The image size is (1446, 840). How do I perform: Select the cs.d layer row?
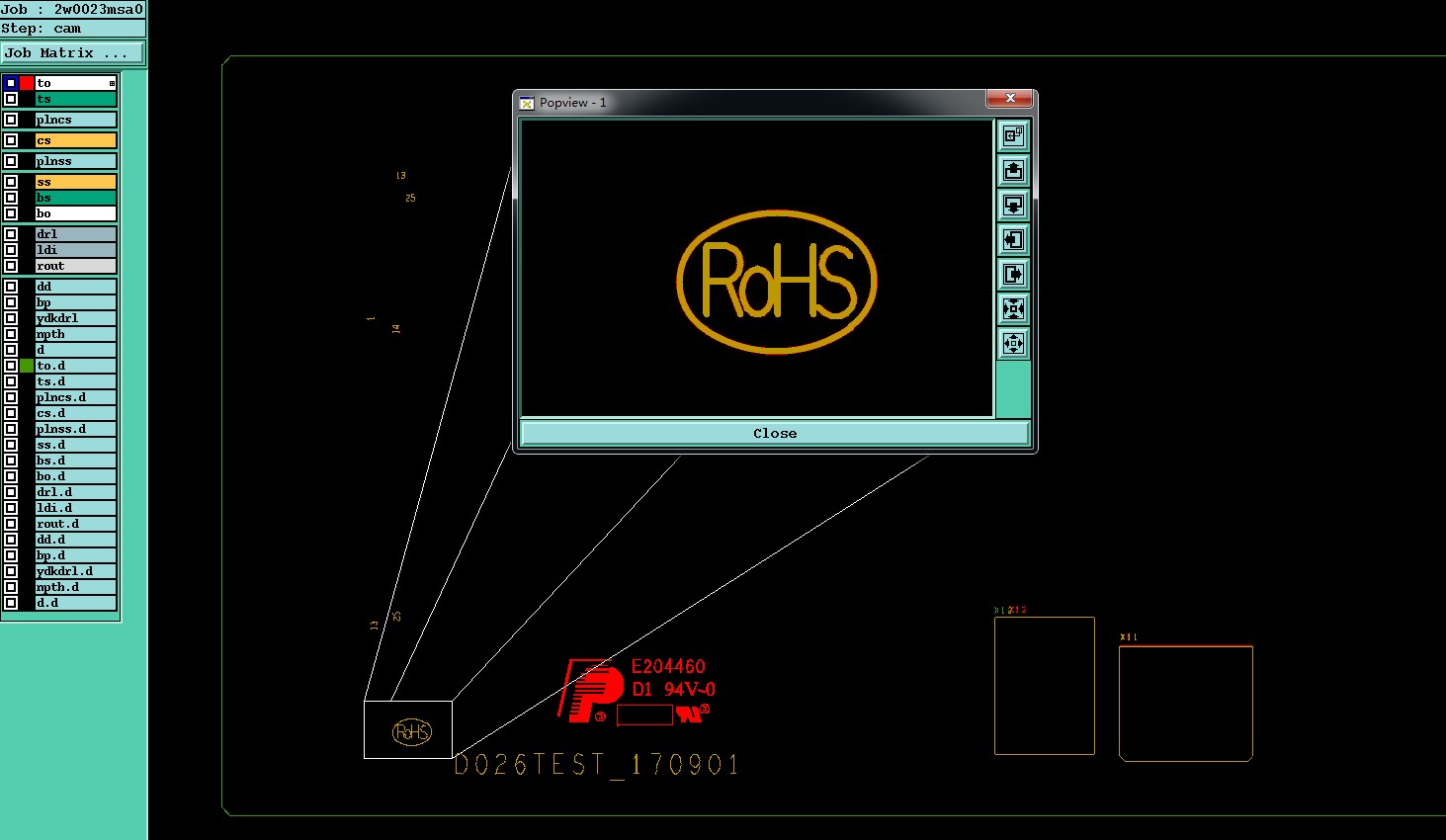76,413
